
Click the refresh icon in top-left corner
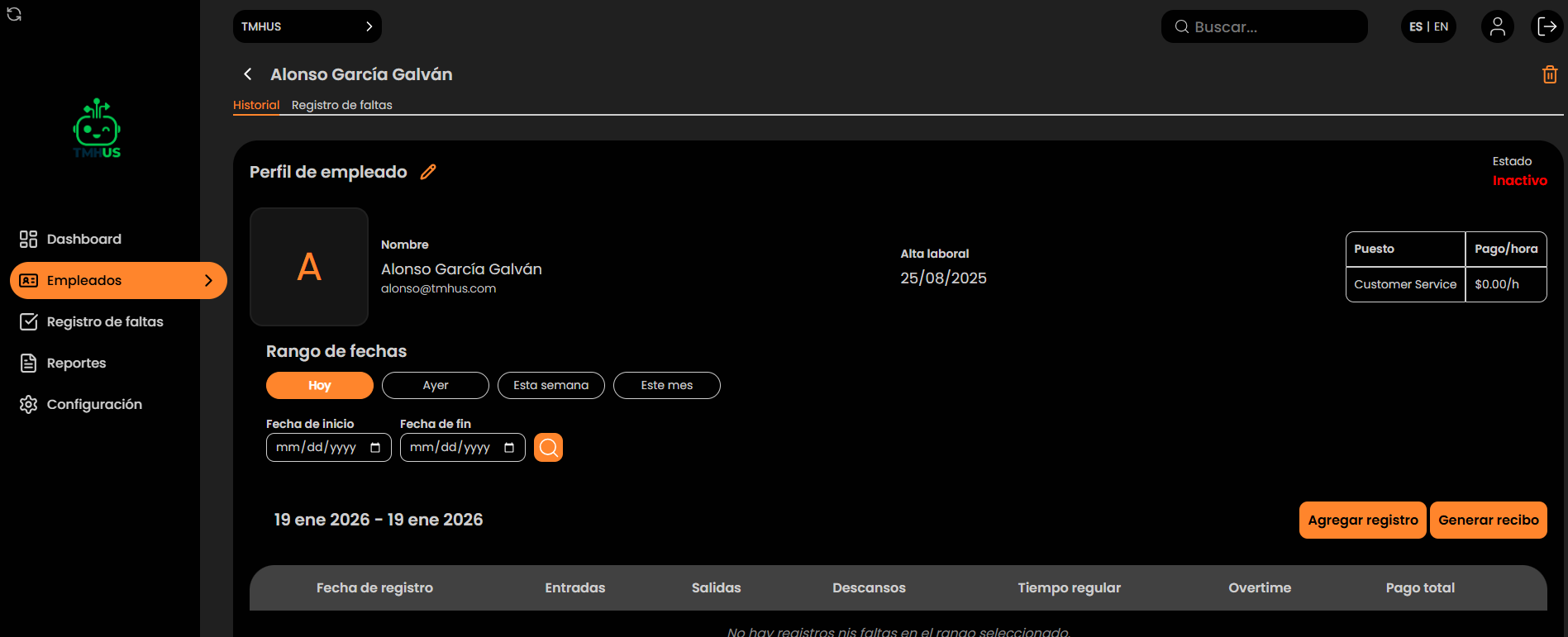[14, 14]
